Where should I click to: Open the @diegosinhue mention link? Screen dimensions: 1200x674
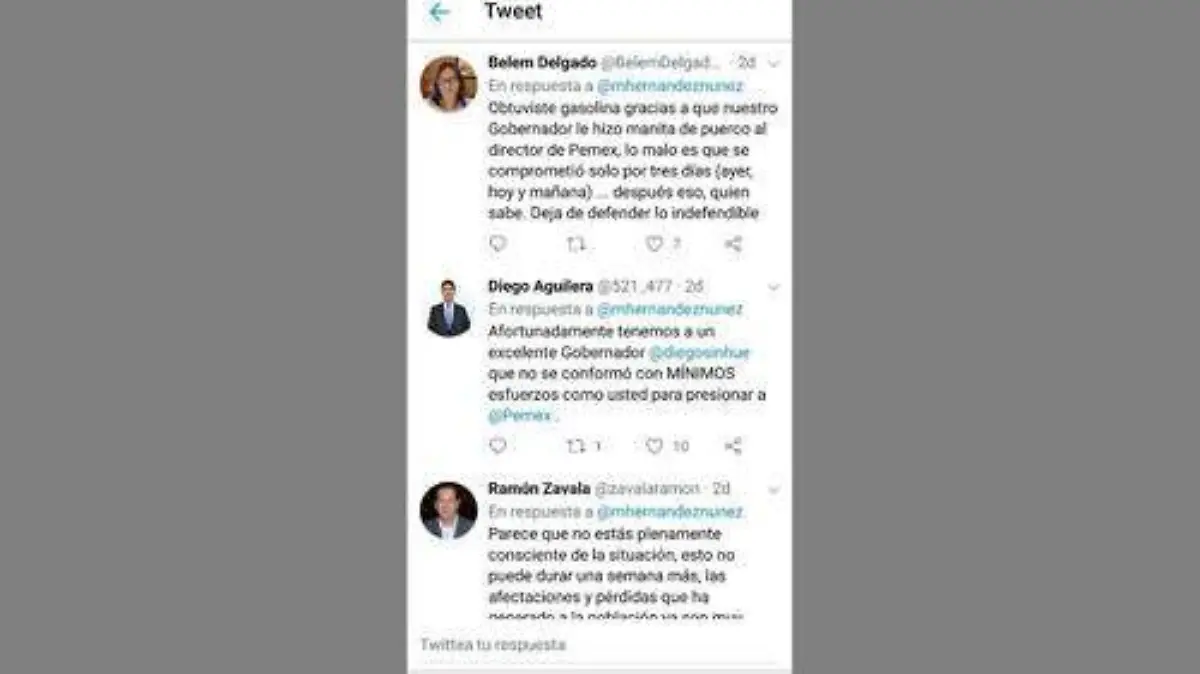699,352
